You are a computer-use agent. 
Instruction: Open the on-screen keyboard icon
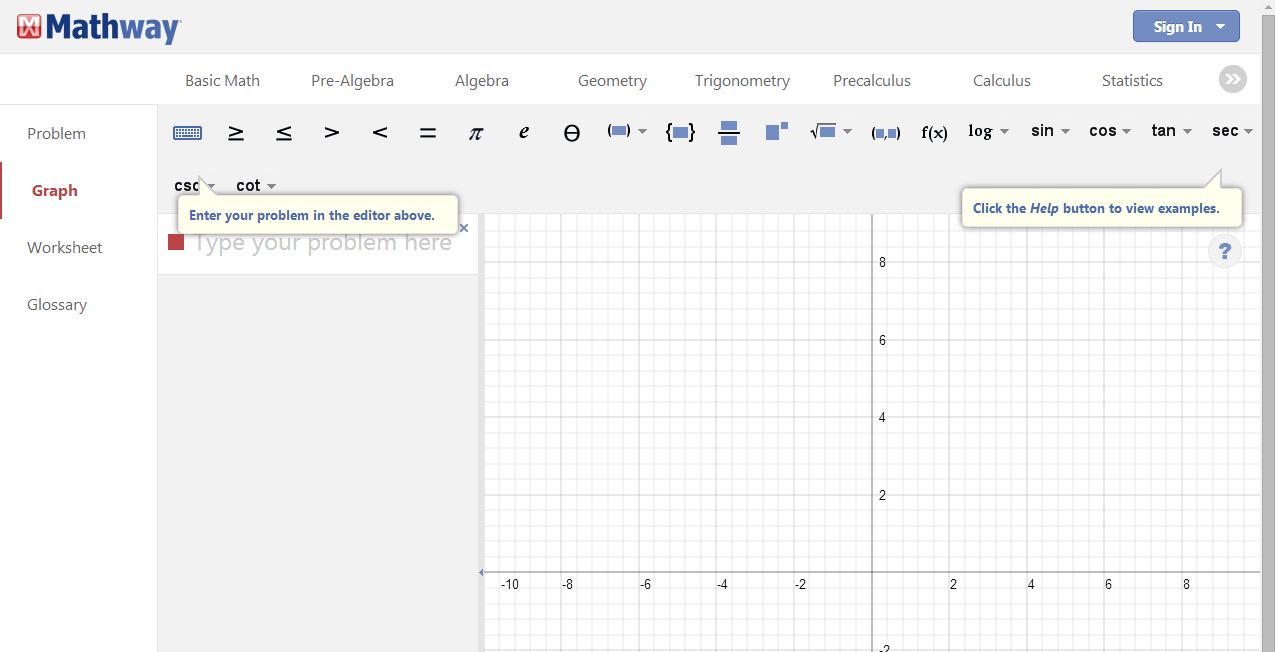pos(187,133)
